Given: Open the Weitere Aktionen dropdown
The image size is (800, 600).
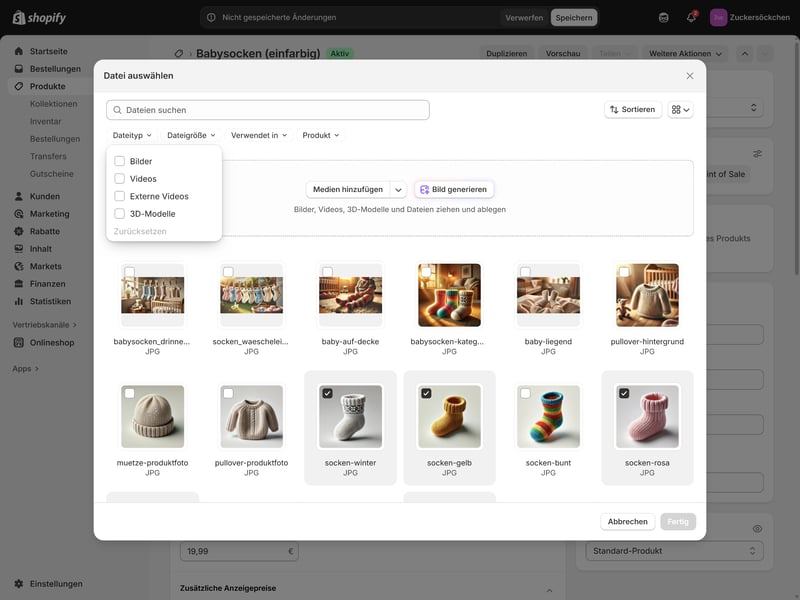Looking at the screenshot, I should 685,54.
